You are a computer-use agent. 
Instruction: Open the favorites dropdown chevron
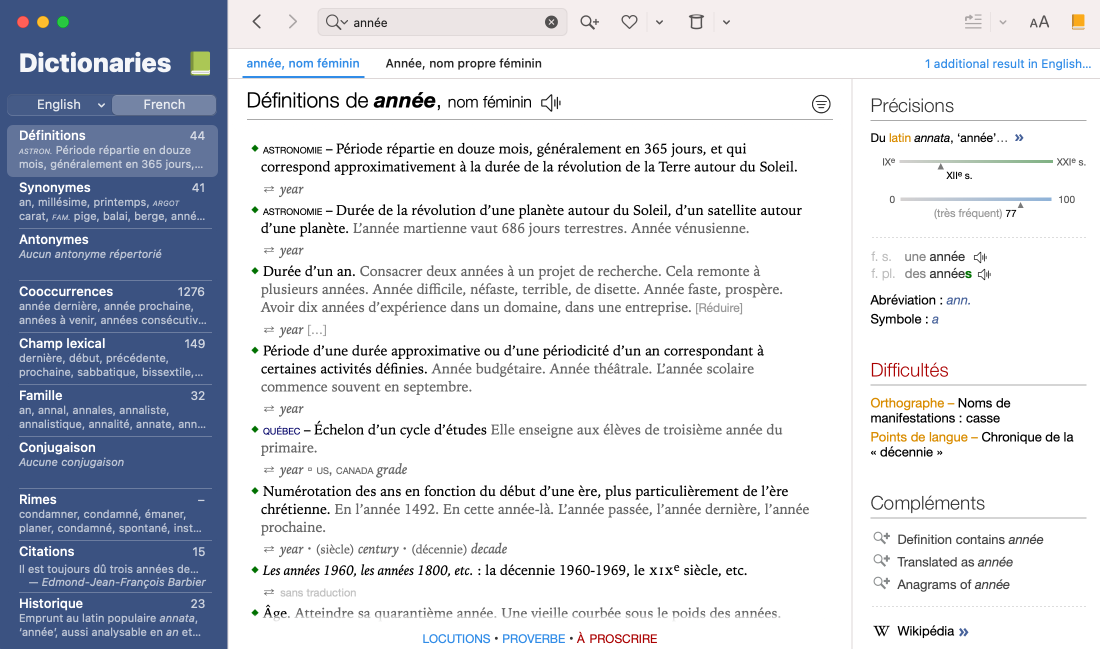[659, 22]
